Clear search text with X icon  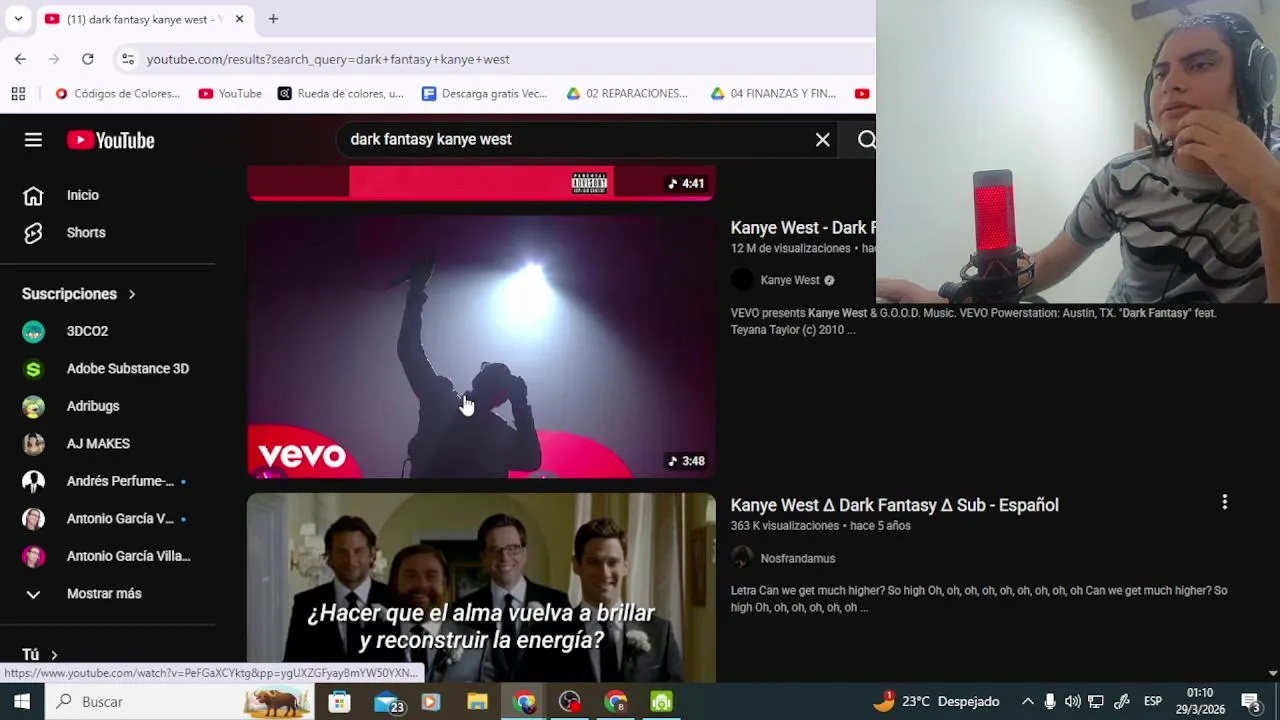click(822, 140)
